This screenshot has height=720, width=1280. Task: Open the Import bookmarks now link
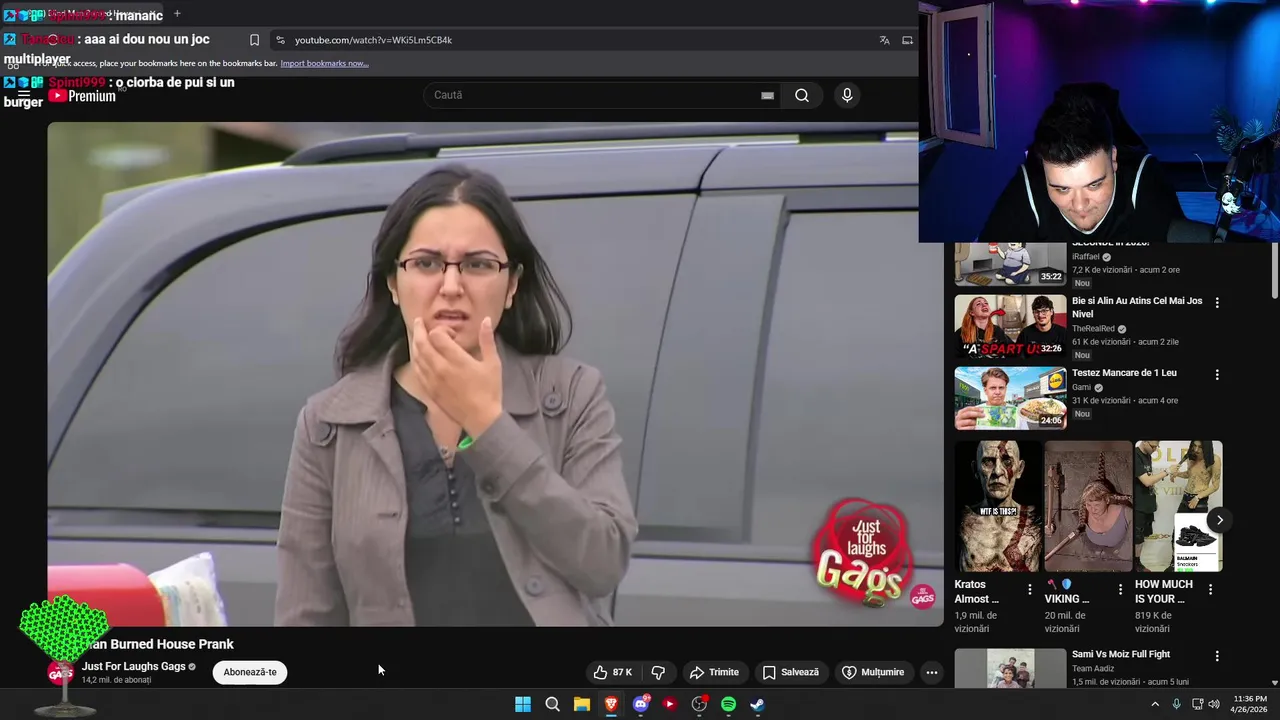[324, 63]
